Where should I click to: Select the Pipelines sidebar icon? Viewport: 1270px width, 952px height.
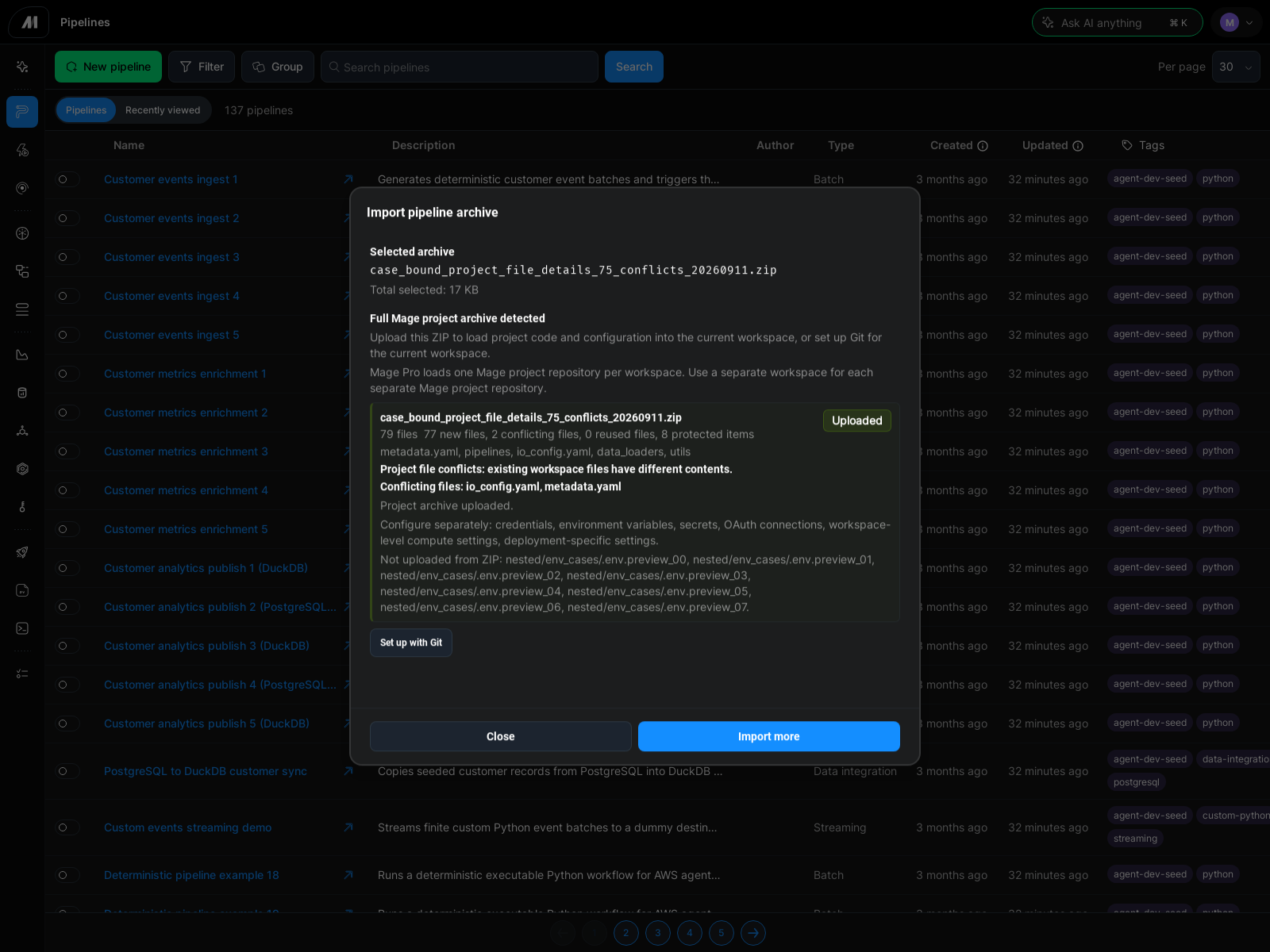(x=22, y=112)
